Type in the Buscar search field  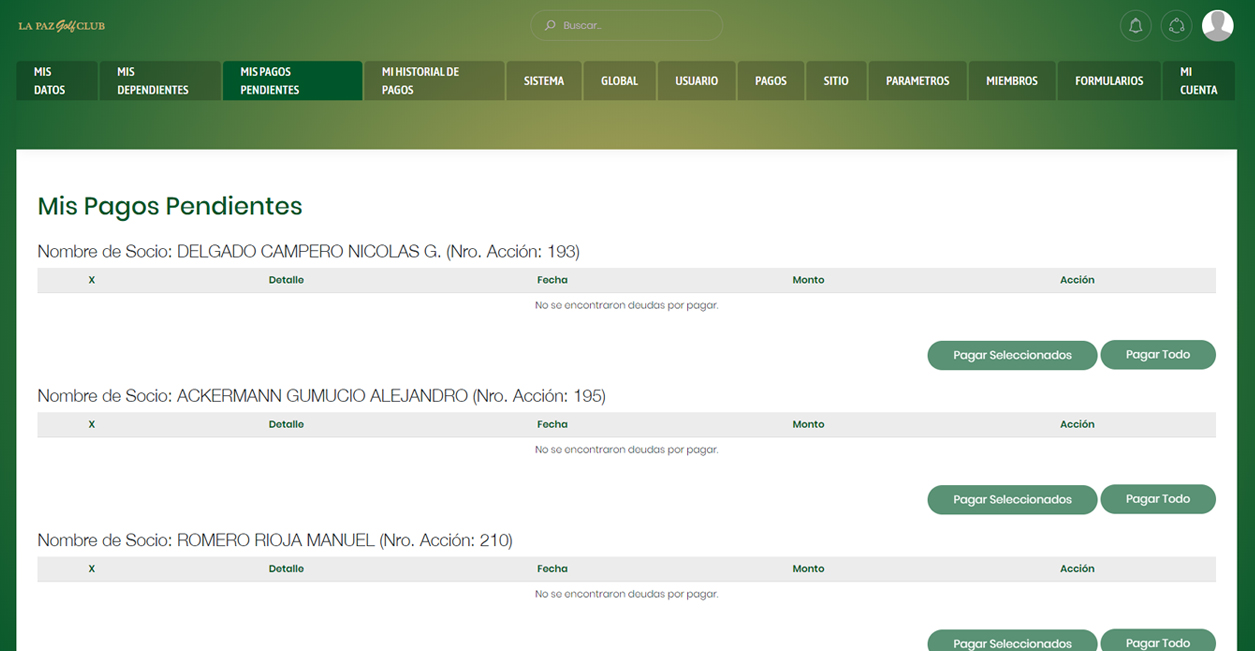coord(635,26)
